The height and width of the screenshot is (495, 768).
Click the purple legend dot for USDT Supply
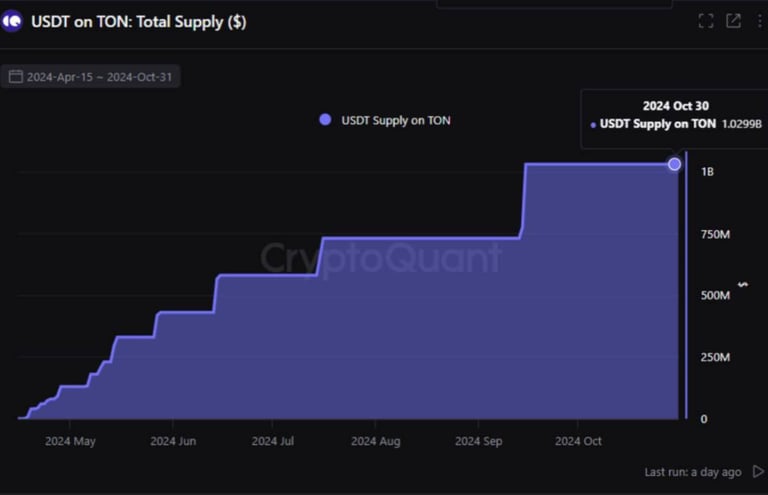pyautogui.click(x=325, y=120)
